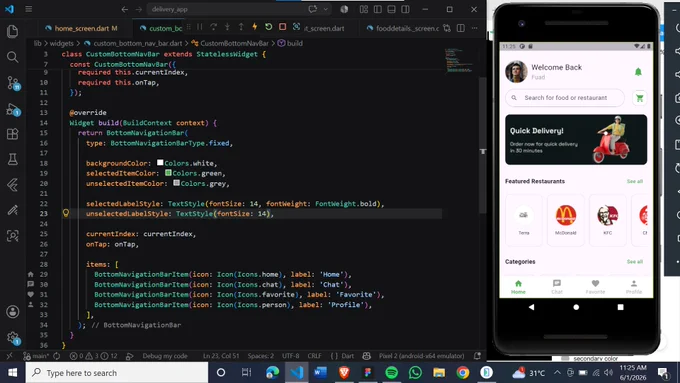Tap notification bell in the app emulator
This screenshot has width=680, height=383.
coord(638,72)
